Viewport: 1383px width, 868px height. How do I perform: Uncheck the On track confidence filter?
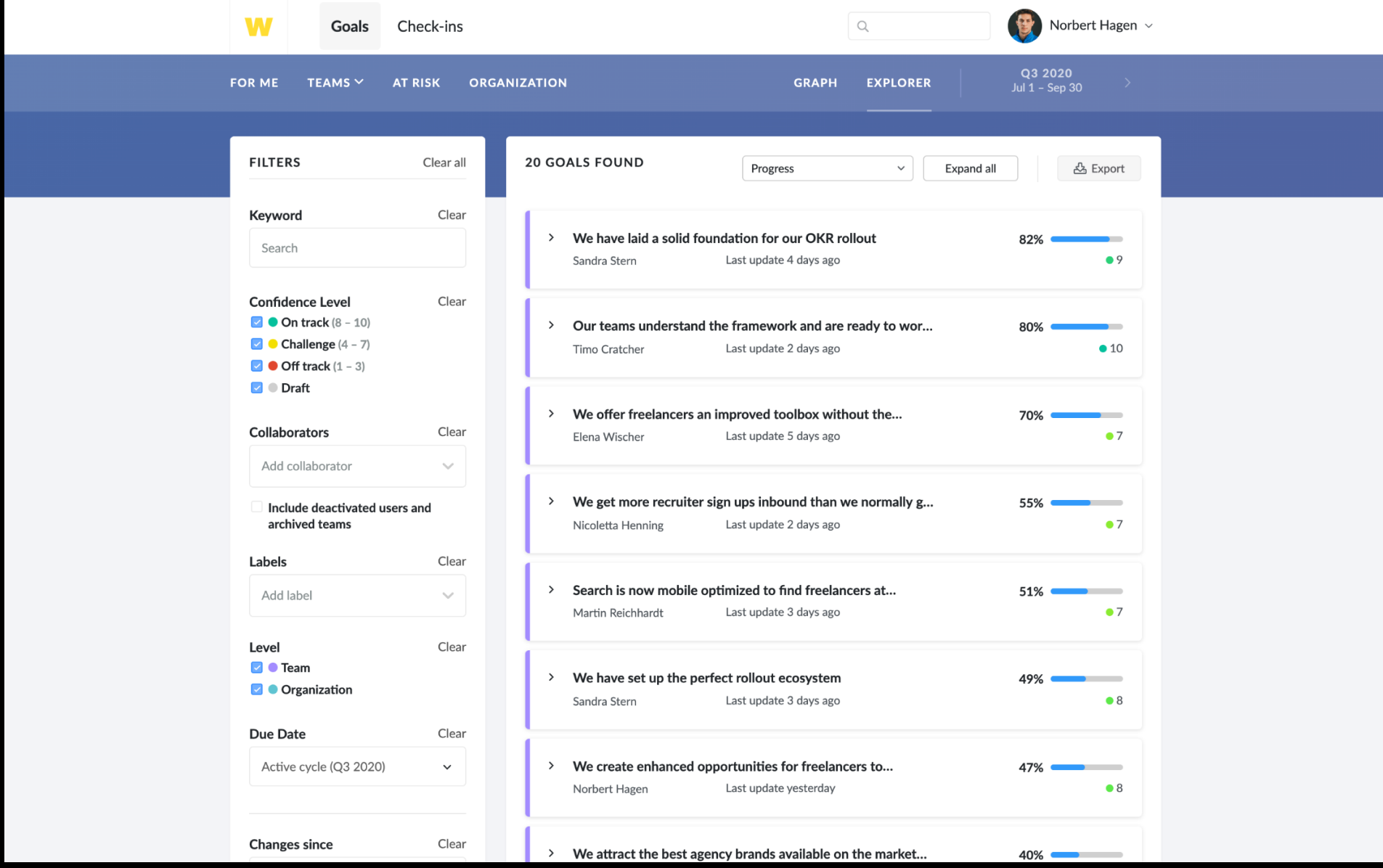256,322
